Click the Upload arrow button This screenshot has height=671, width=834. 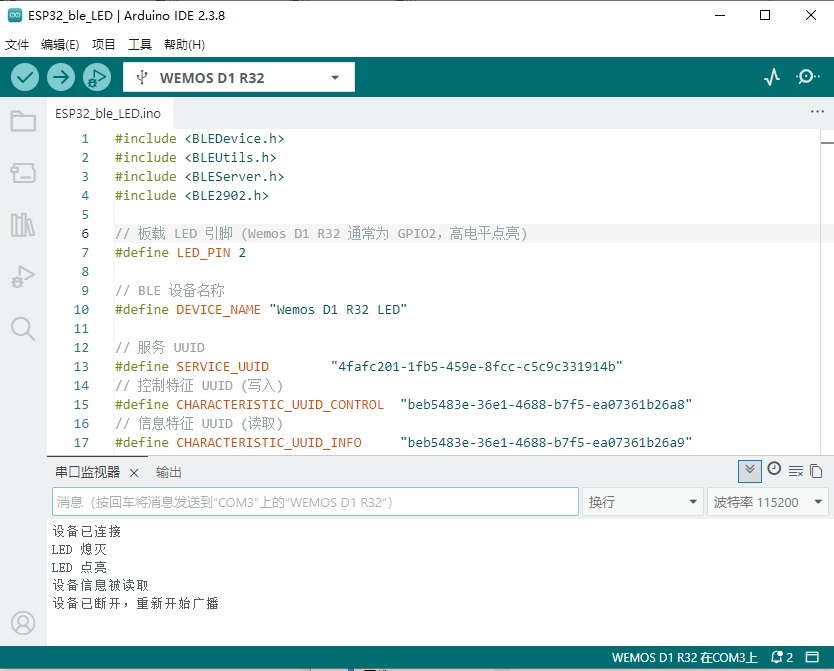[61, 77]
